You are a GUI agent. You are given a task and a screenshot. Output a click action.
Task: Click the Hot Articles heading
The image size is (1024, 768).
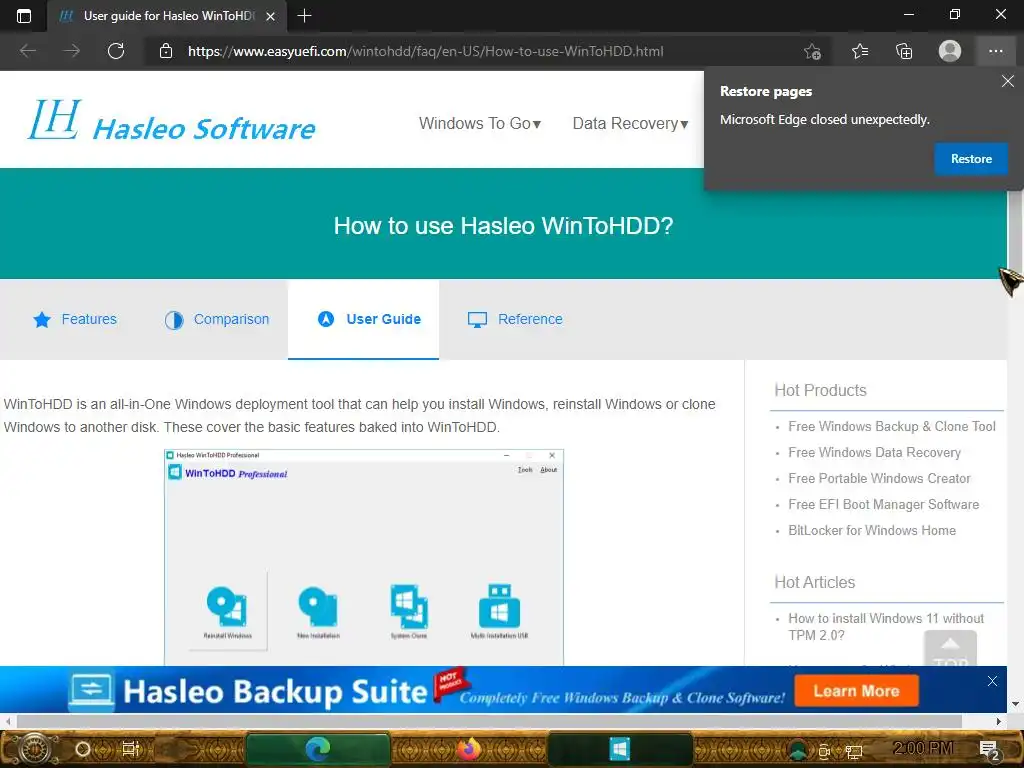(814, 583)
